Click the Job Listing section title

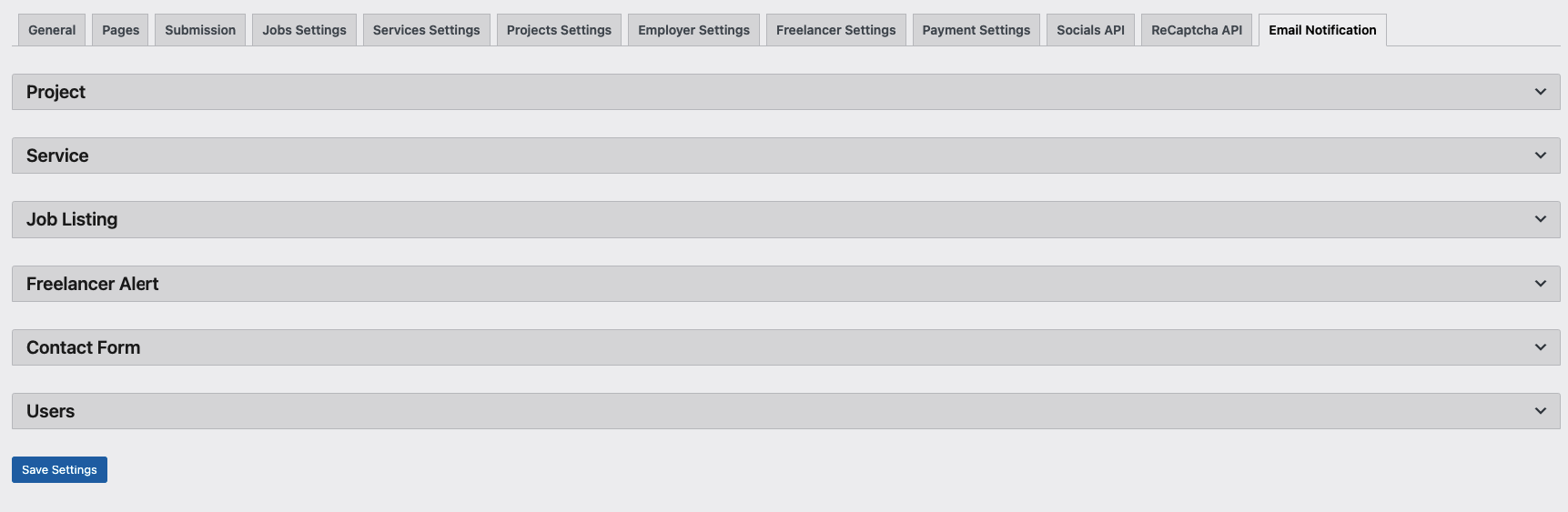tap(72, 219)
